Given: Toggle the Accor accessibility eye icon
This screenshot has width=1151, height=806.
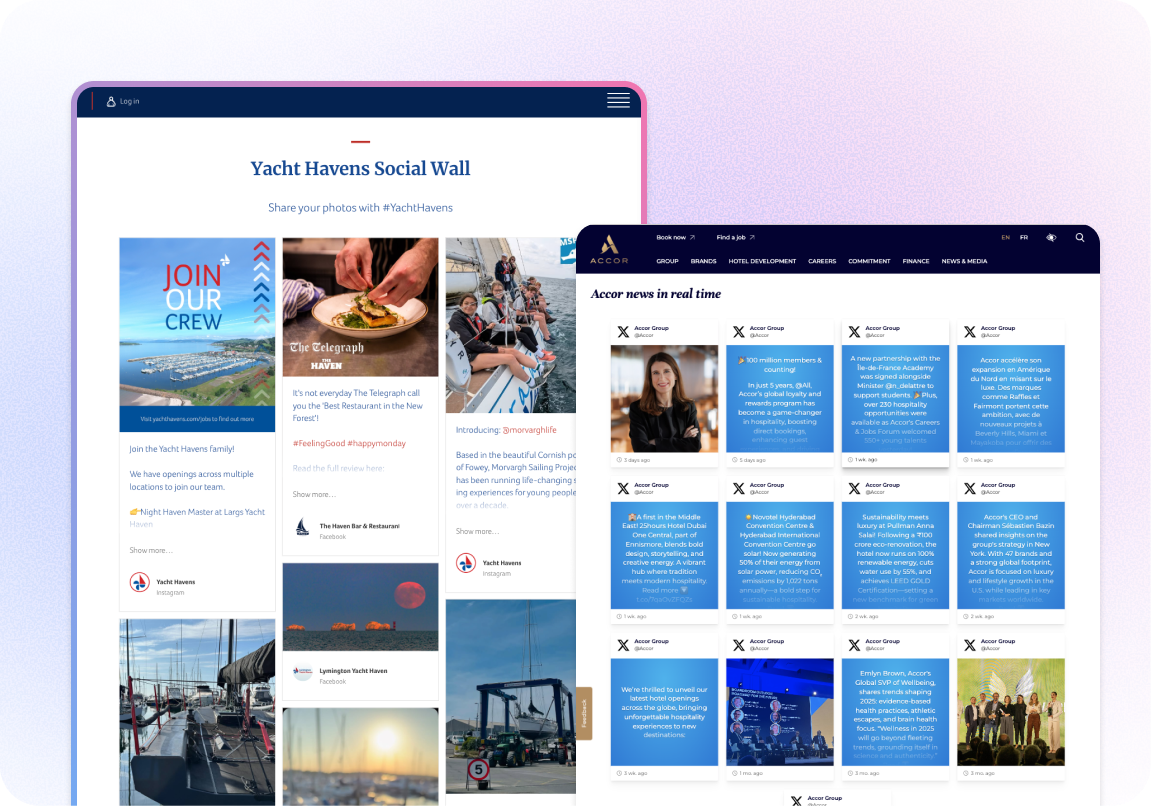Looking at the screenshot, I should (1051, 237).
